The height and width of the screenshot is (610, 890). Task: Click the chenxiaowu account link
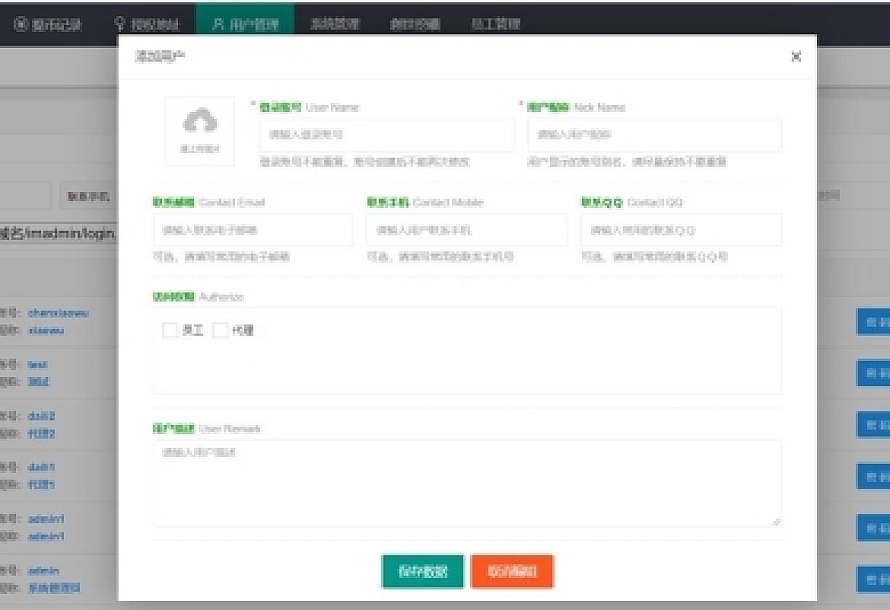tap(58, 313)
